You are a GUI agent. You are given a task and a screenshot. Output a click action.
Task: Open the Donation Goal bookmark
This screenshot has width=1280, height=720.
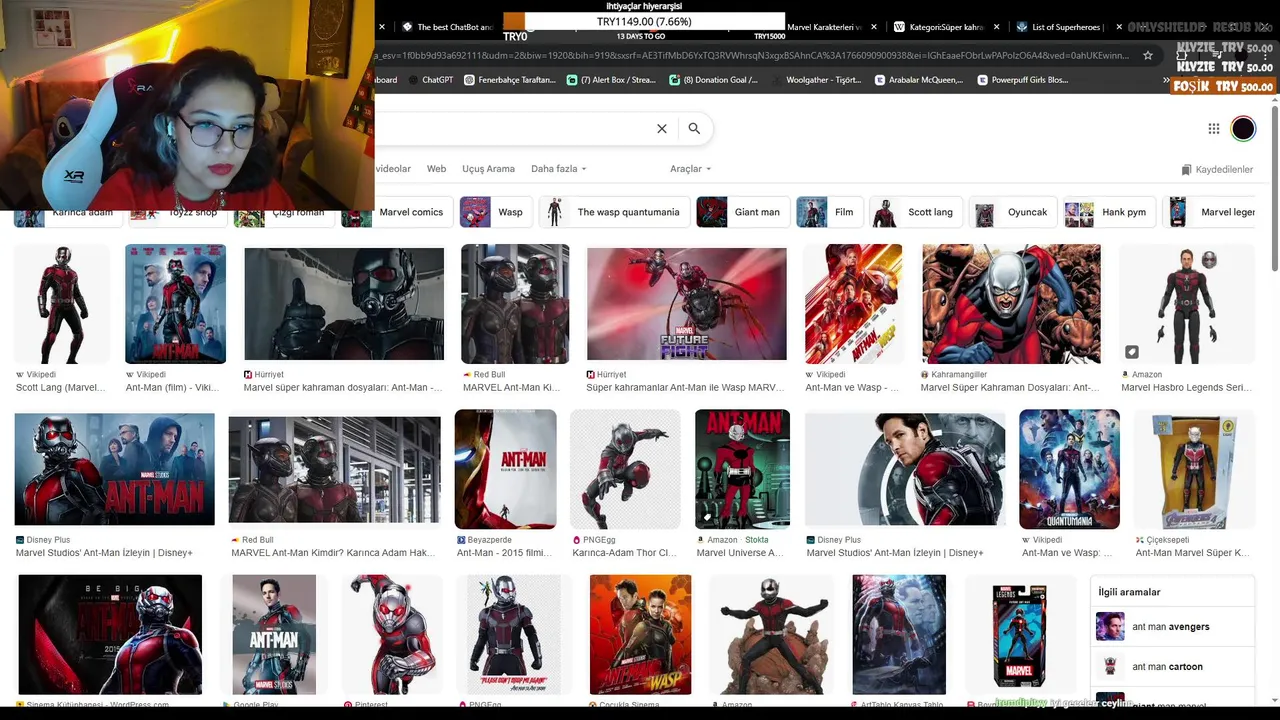pos(713,80)
